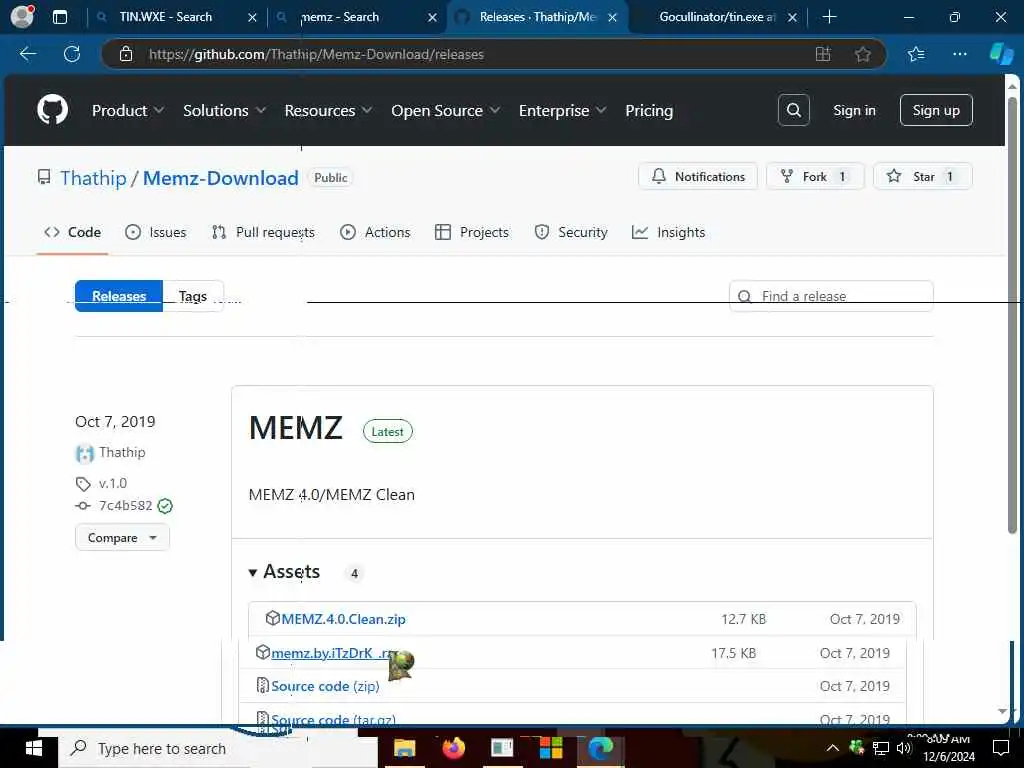1024x768 pixels.
Task: Launch Firefox from taskbar
Action: [x=453, y=748]
